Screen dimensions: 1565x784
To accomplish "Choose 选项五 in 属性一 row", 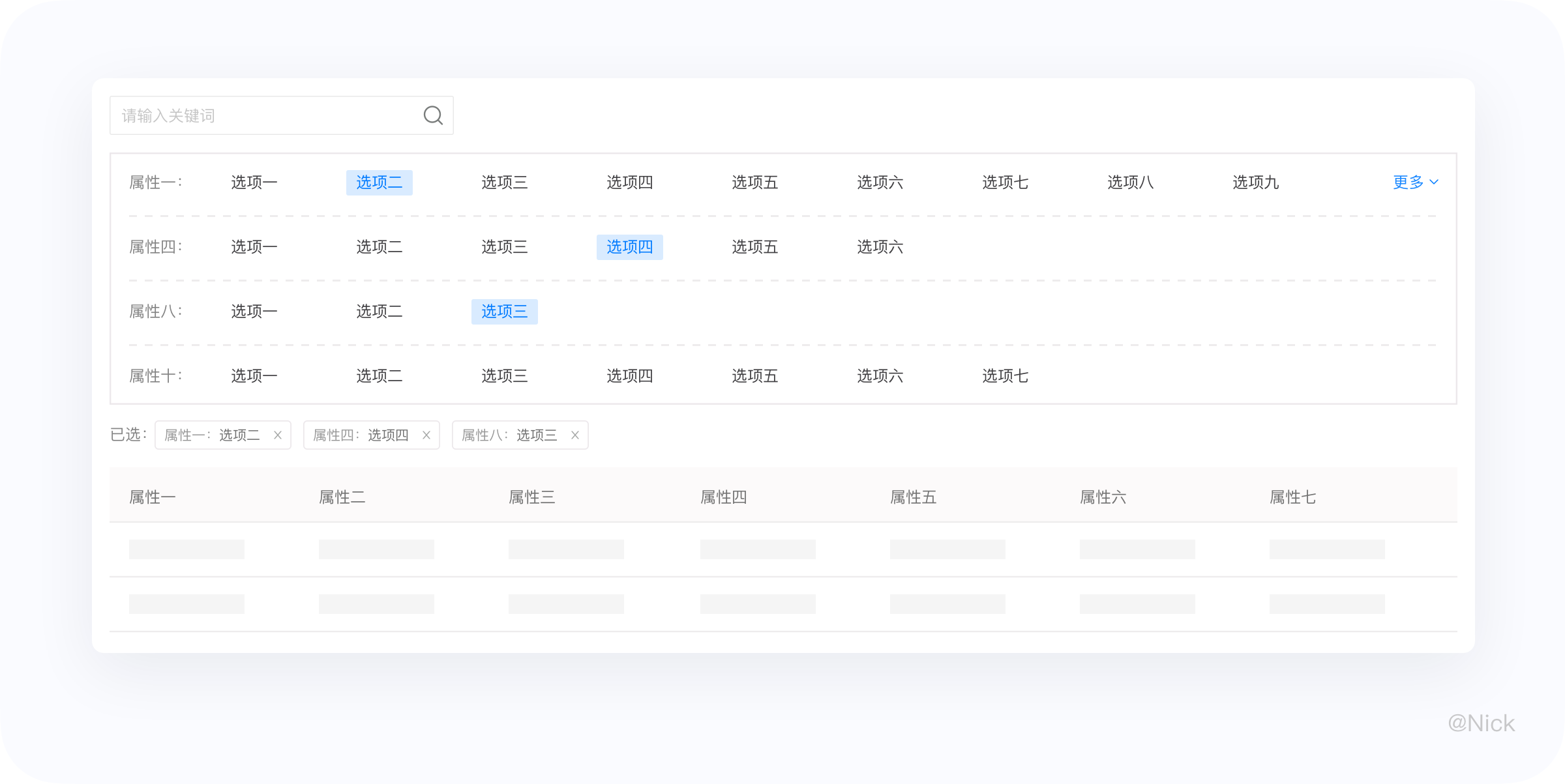I will click(x=754, y=182).
